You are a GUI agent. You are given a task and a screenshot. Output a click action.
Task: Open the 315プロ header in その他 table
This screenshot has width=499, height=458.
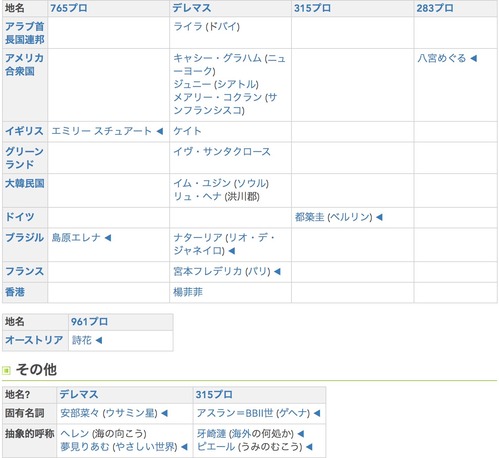[214, 395]
